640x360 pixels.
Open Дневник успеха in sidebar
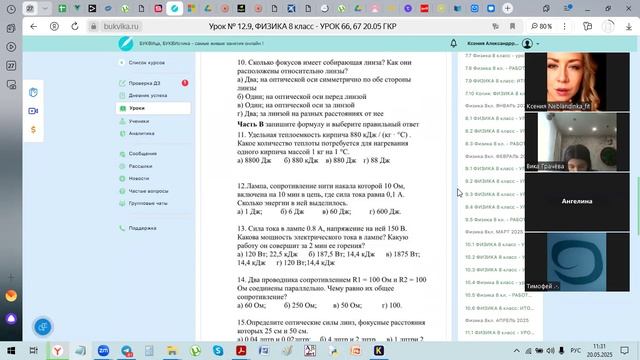(148, 96)
